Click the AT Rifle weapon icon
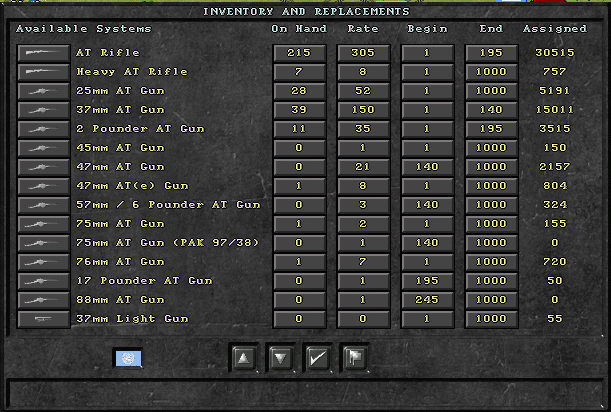This screenshot has height=412, width=611. point(44,53)
